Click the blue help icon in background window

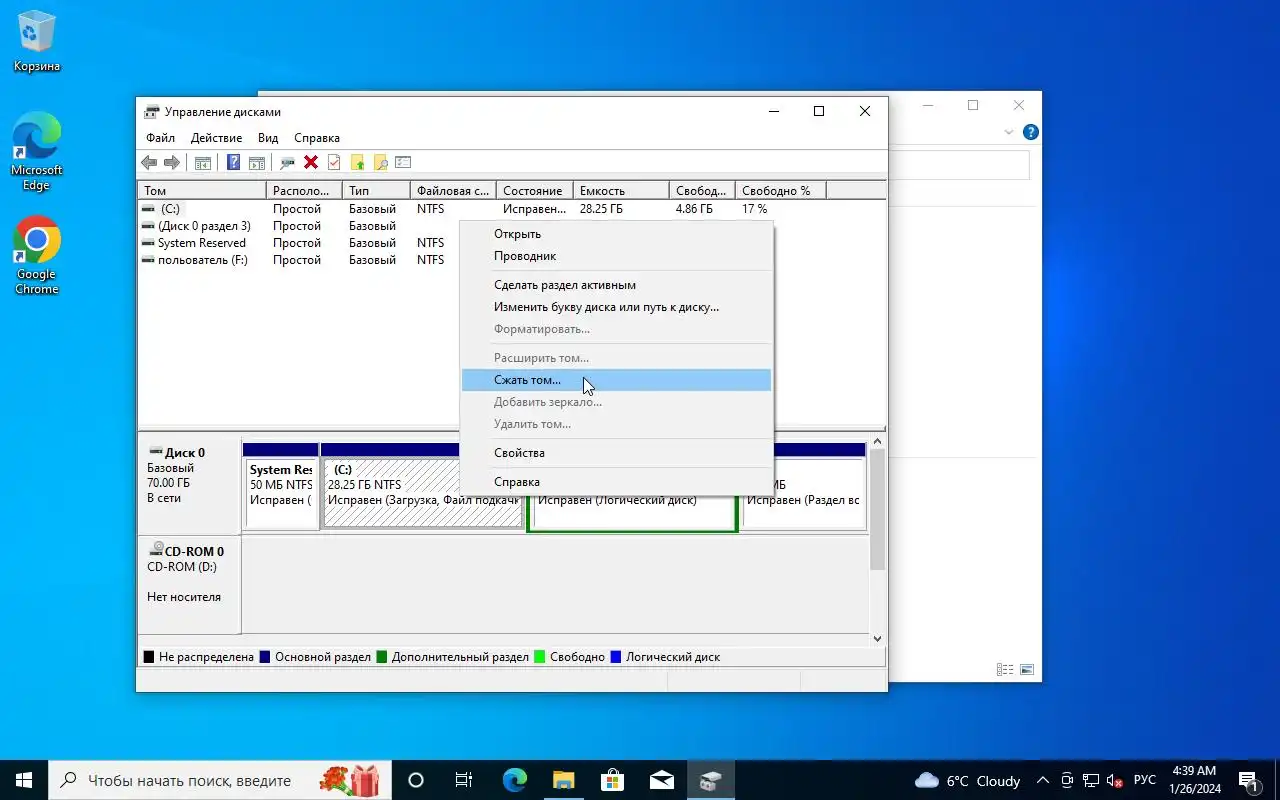1031,132
